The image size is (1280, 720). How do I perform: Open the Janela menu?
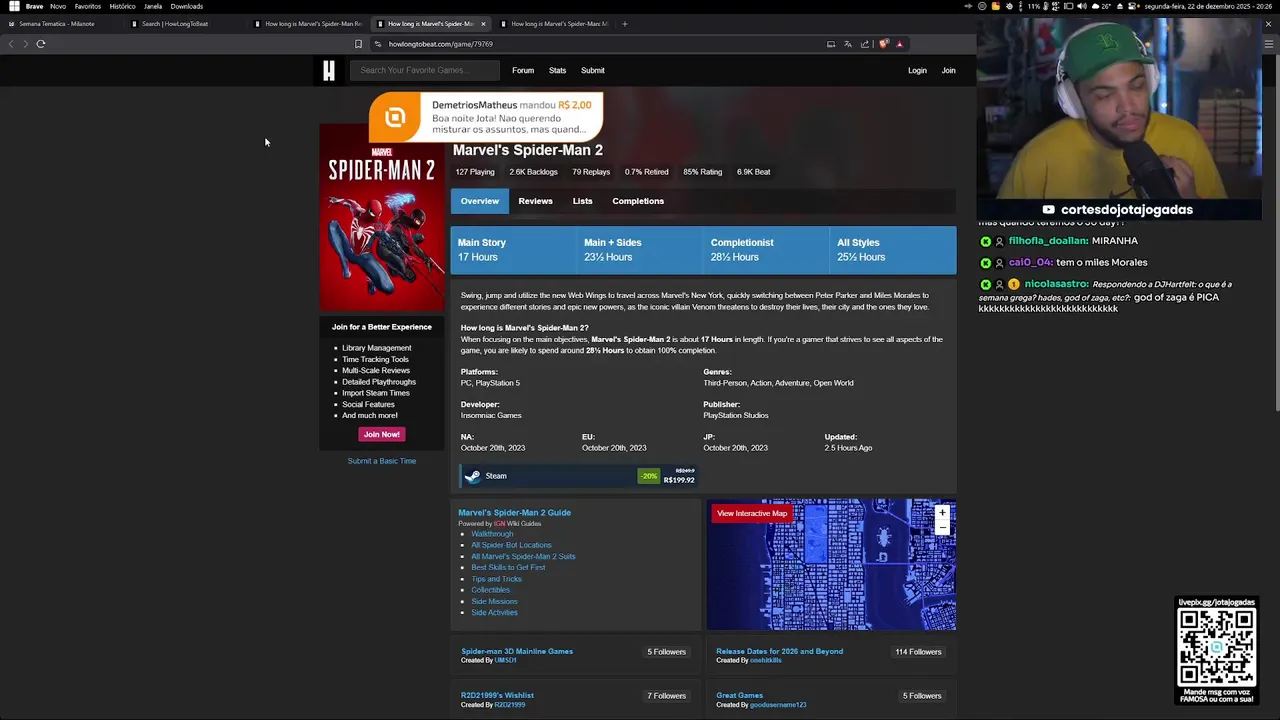(153, 6)
